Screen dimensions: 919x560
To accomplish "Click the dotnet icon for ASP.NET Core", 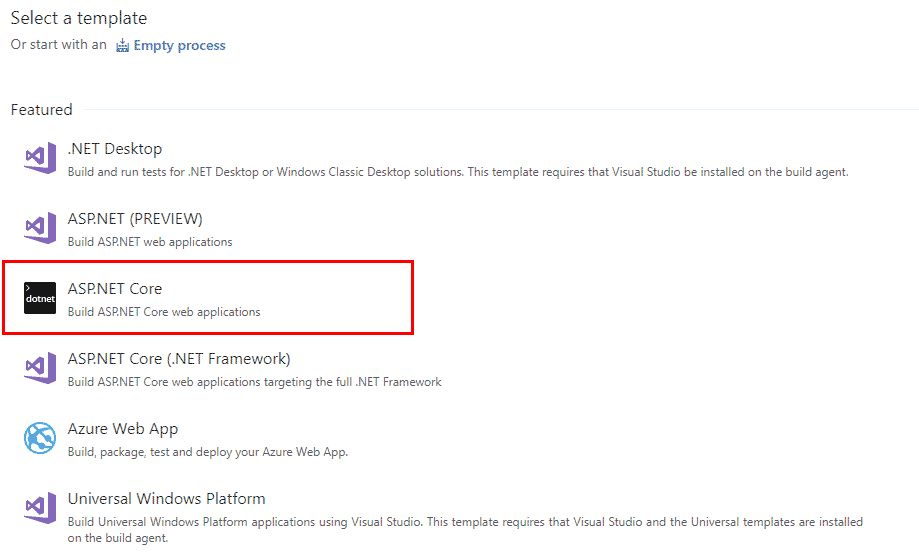I will tap(40, 298).
